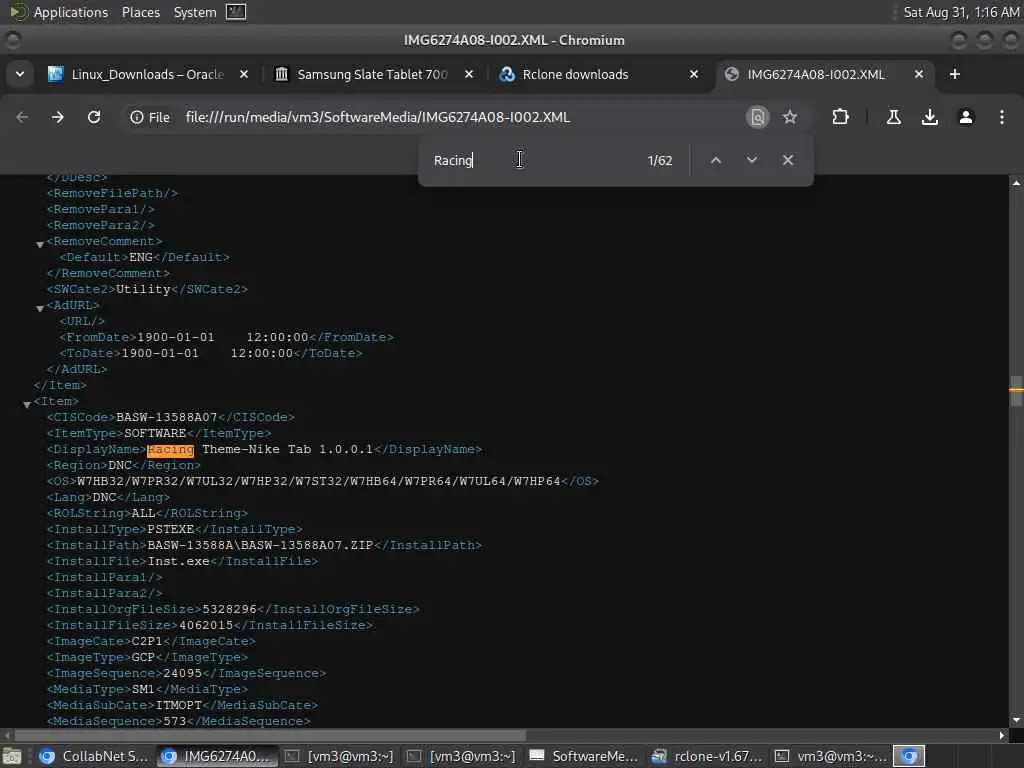The width and height of the screenshot is (1024, 768).
Task: Collapse the RemoveComment node
Action: (40, 244)
